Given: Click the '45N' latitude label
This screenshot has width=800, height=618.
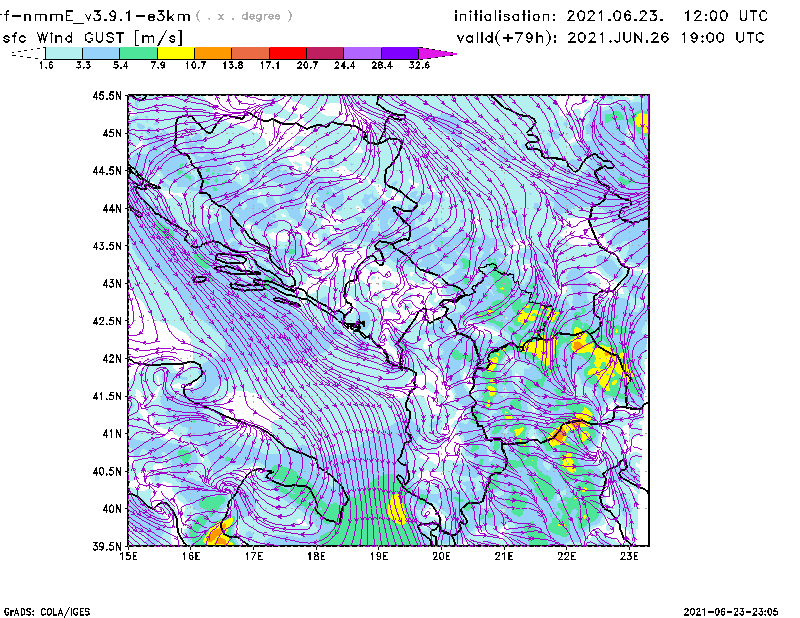Looking at the screenshot, I should [112, 133].
